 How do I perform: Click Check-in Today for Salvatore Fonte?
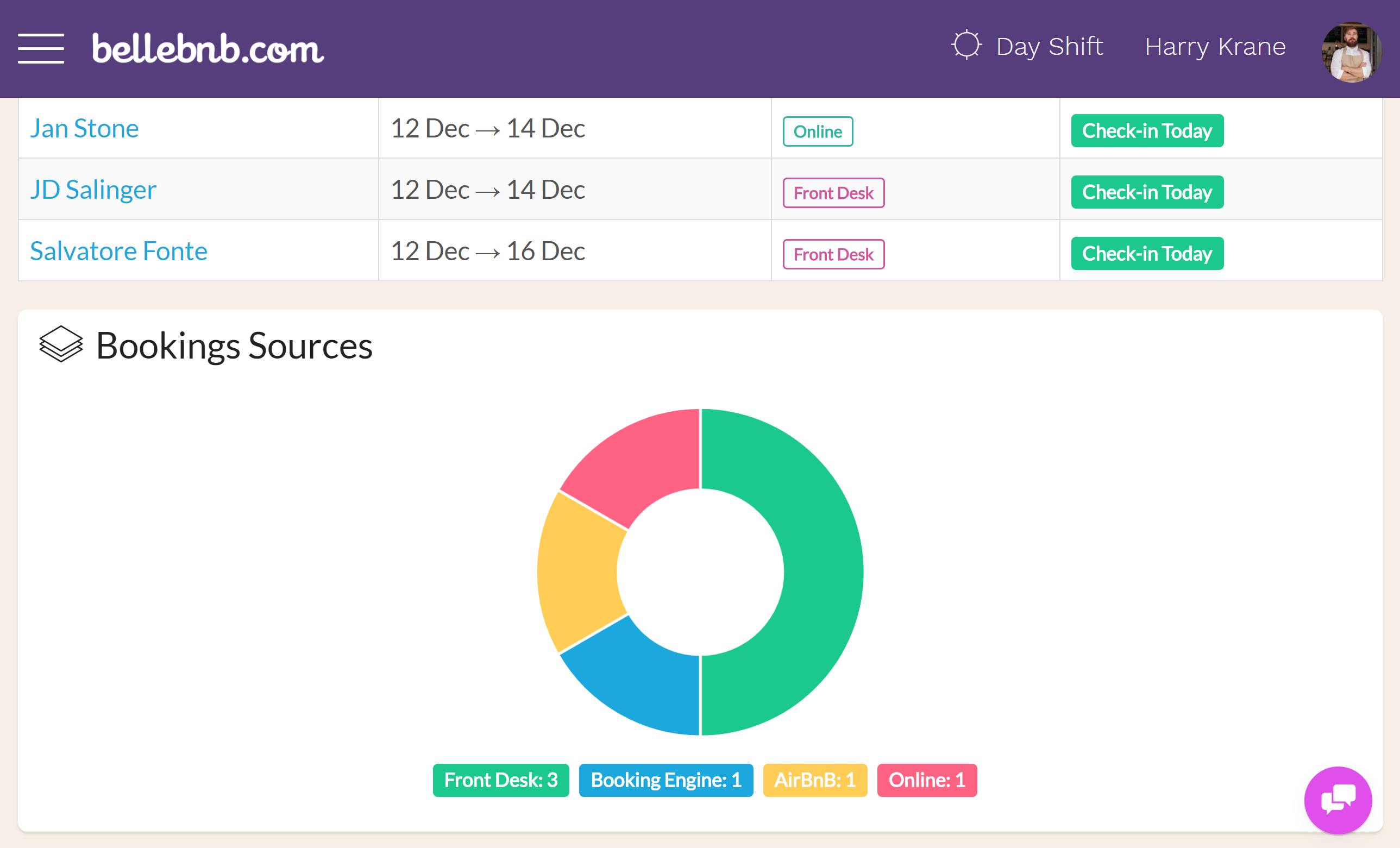[x=1147, y=253]
